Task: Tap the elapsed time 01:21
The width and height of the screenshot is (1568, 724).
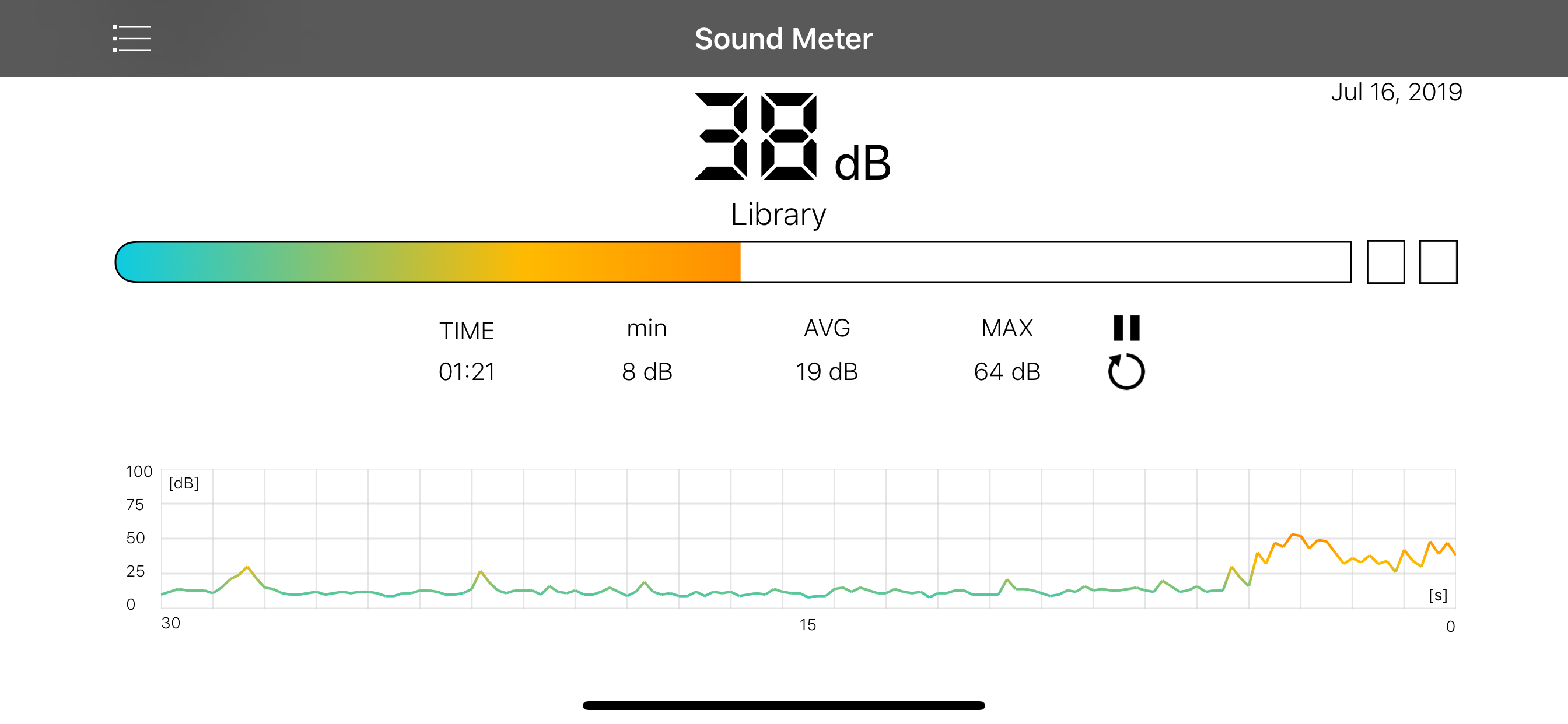Action: click(467, 372)
